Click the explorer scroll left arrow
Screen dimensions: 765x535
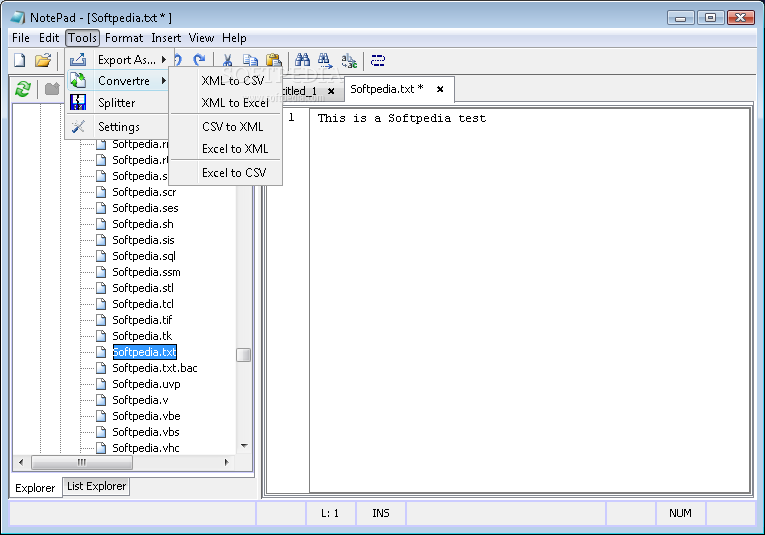point(20,462)
